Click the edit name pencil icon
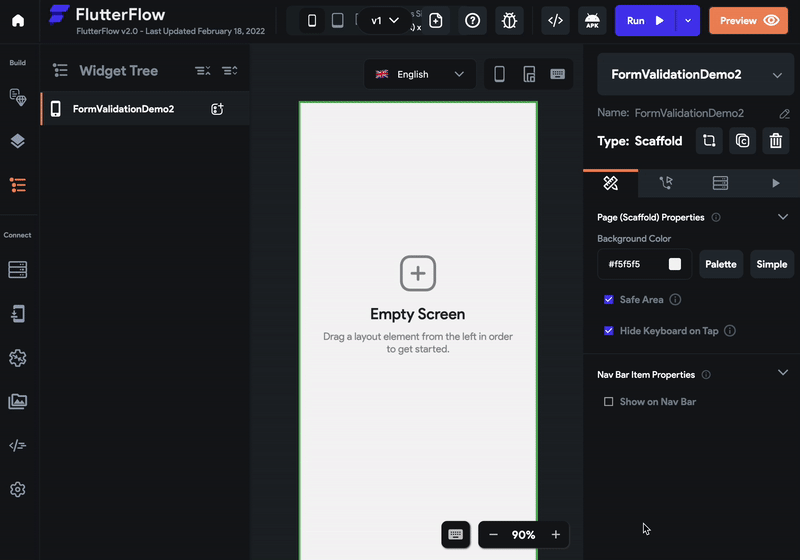 785,114
